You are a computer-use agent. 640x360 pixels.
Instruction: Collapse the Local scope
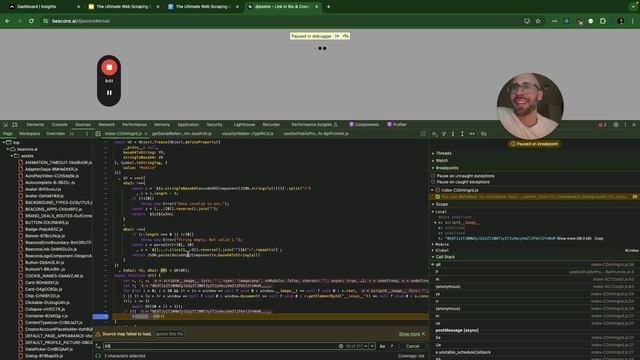pyautogui.click(x=440, y=212)
